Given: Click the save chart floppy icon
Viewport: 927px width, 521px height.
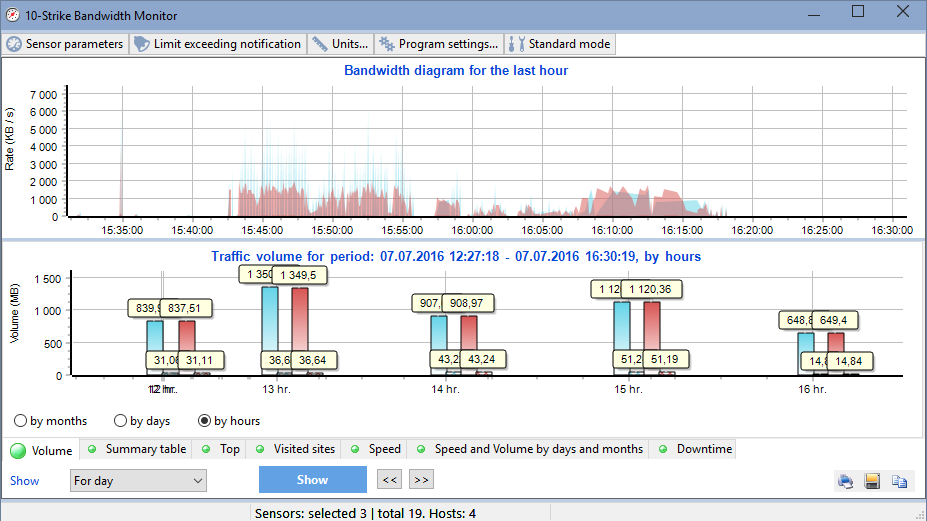Looking at the screenshot, I should point(872,481).
